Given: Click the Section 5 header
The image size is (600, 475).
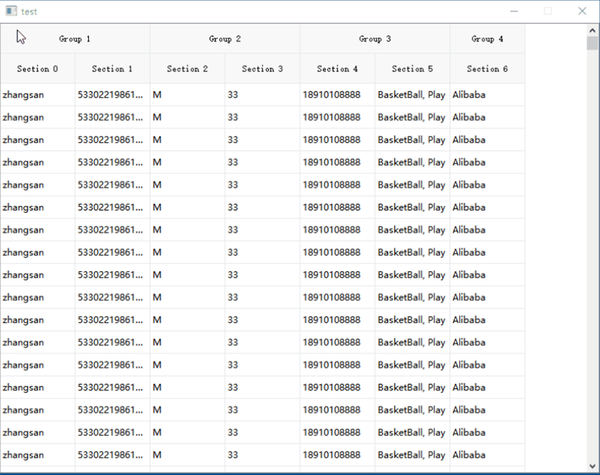Looking at the screenshot, I should (x=412, y=69).
